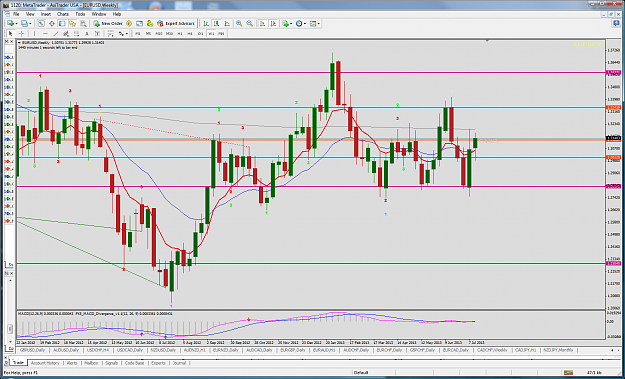The height and width of the screenshot is (379, 625).
Task: Open the Help menu
Action: point(117,14)
